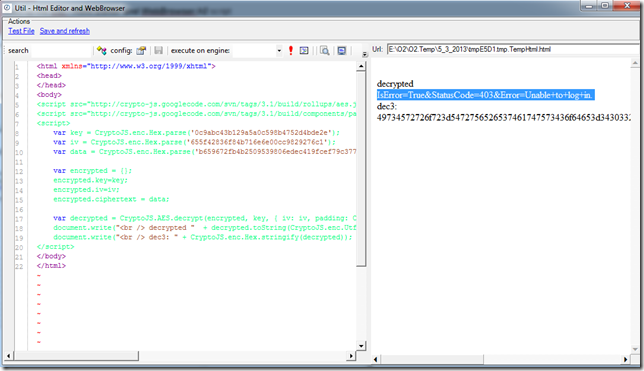644x371 pixels.
Task: Click the 'encrypted.key=key;' line
Action: [x=90, y=180]
